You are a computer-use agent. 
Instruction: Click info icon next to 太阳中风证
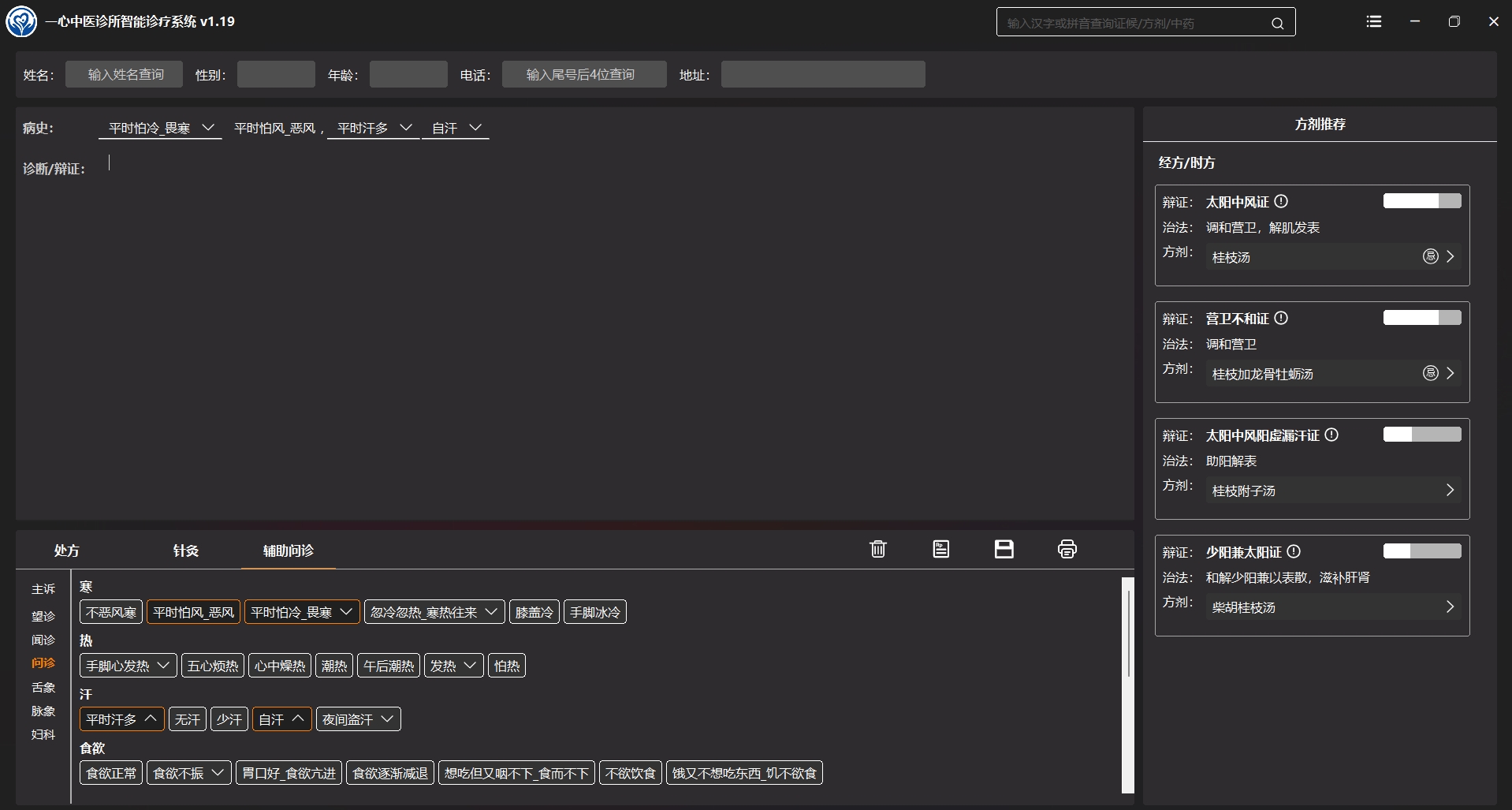(x=1281, y=201)
